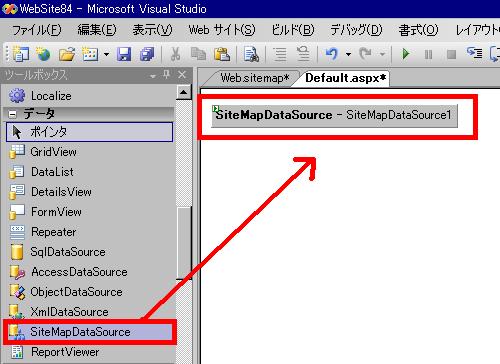This screenshot has height=364, width=500.
Task: Click the toolbox scroll up arrow
Action: 184,92
